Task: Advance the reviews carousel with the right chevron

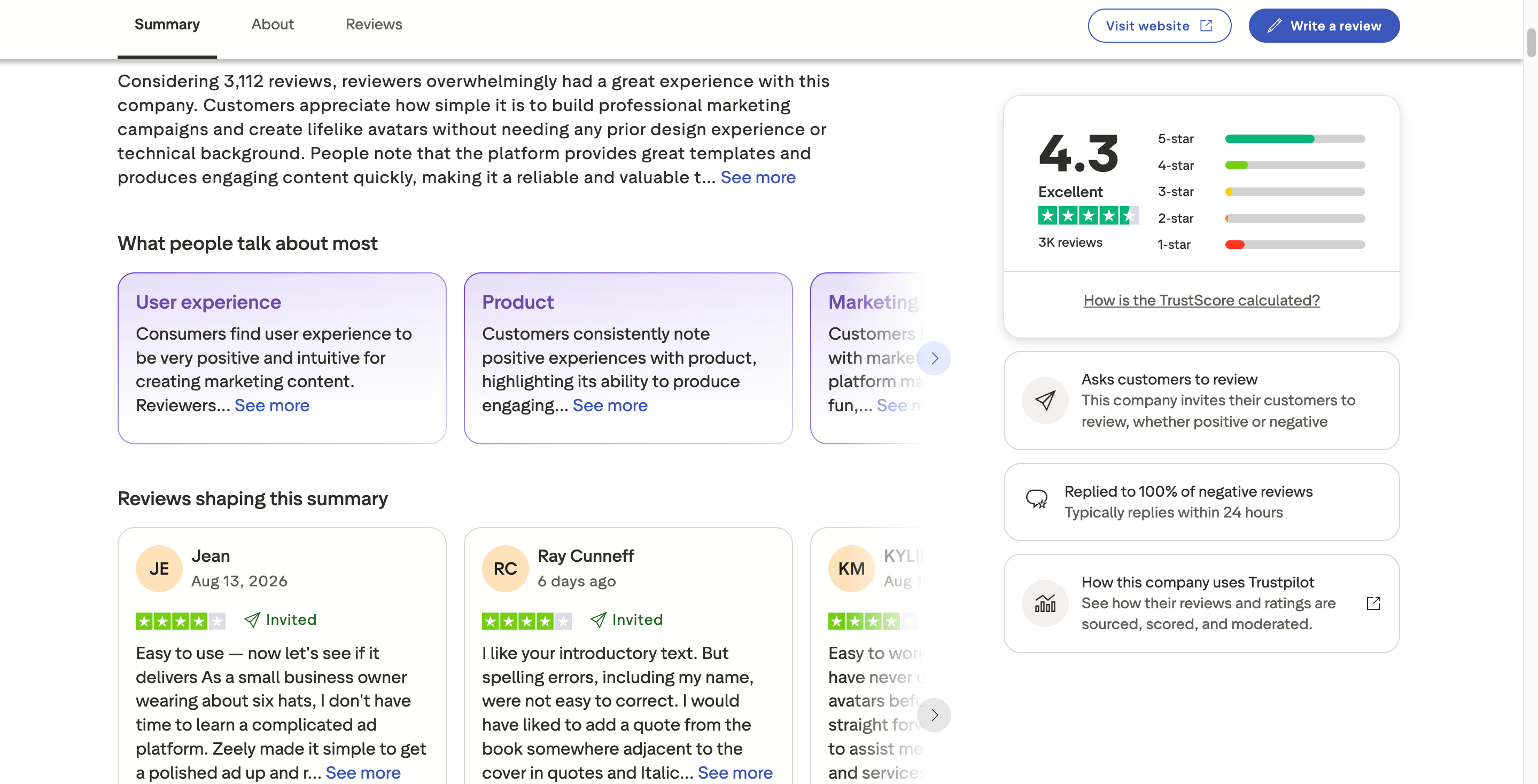Action: pyautogui.click(x=934, y=715)
